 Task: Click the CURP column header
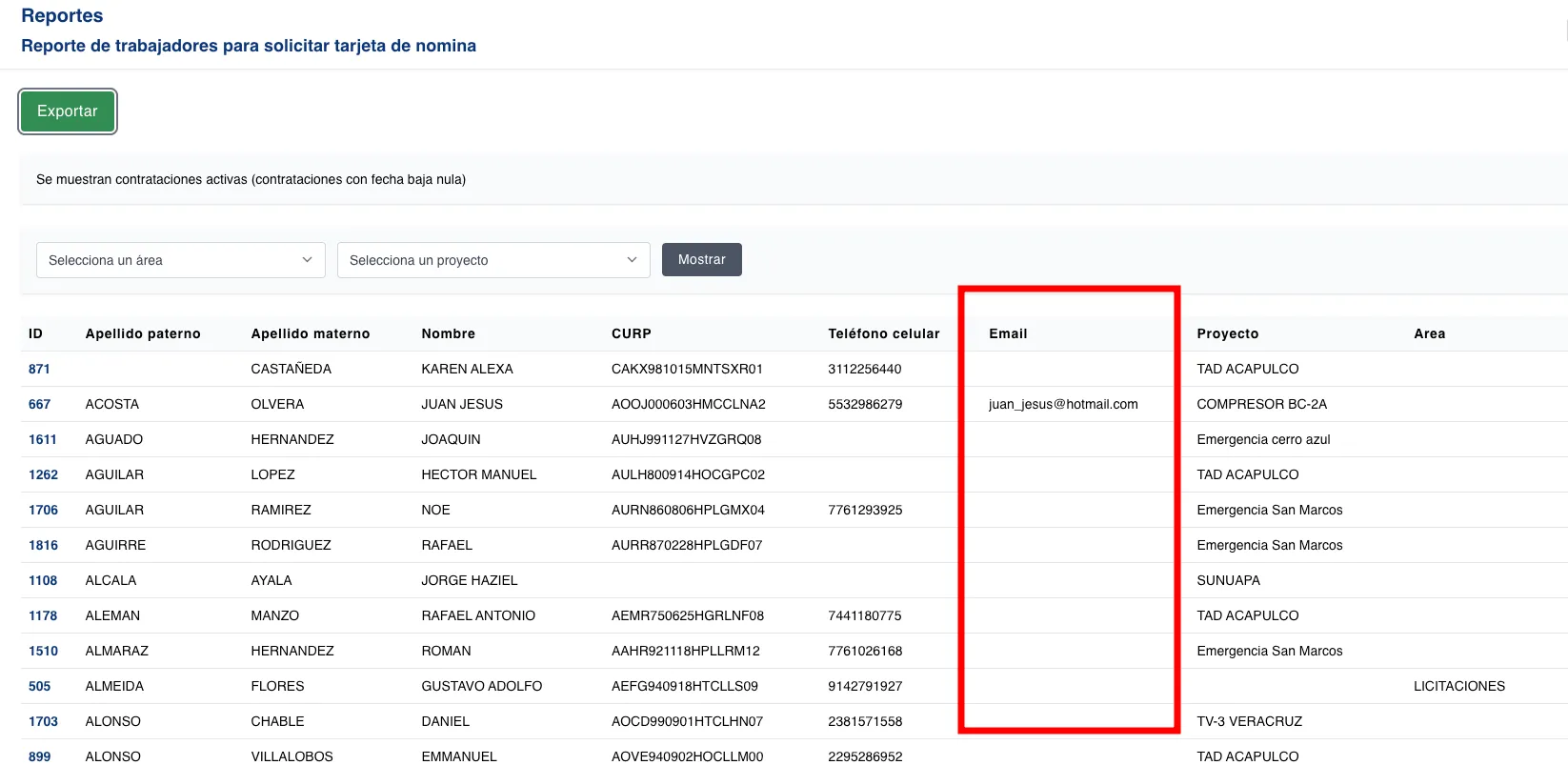click(631, 333)
